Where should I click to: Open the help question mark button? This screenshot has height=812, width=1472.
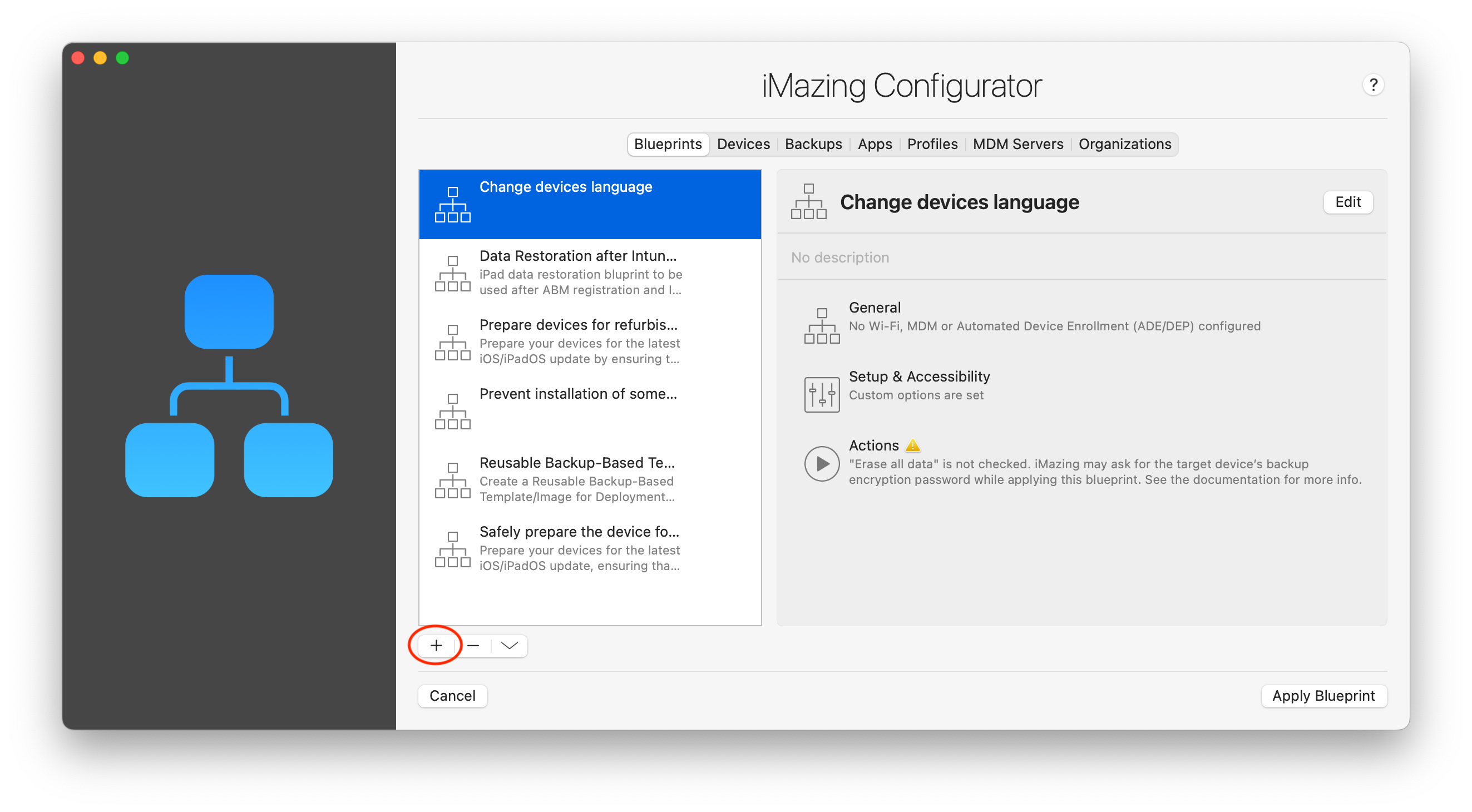click(1373, 85)
